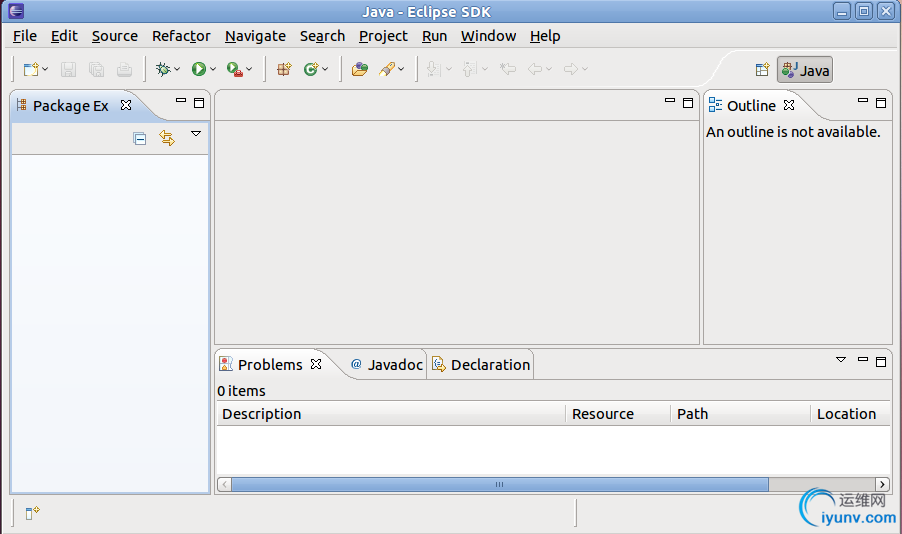The image size is (902, 534).
Task: Maximize the Problems panel
Action: tap(881, 362)
